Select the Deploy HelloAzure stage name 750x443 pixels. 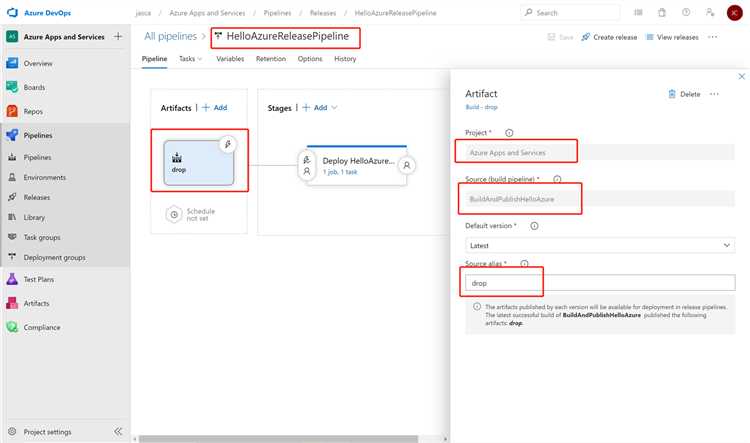coord(358,161)
